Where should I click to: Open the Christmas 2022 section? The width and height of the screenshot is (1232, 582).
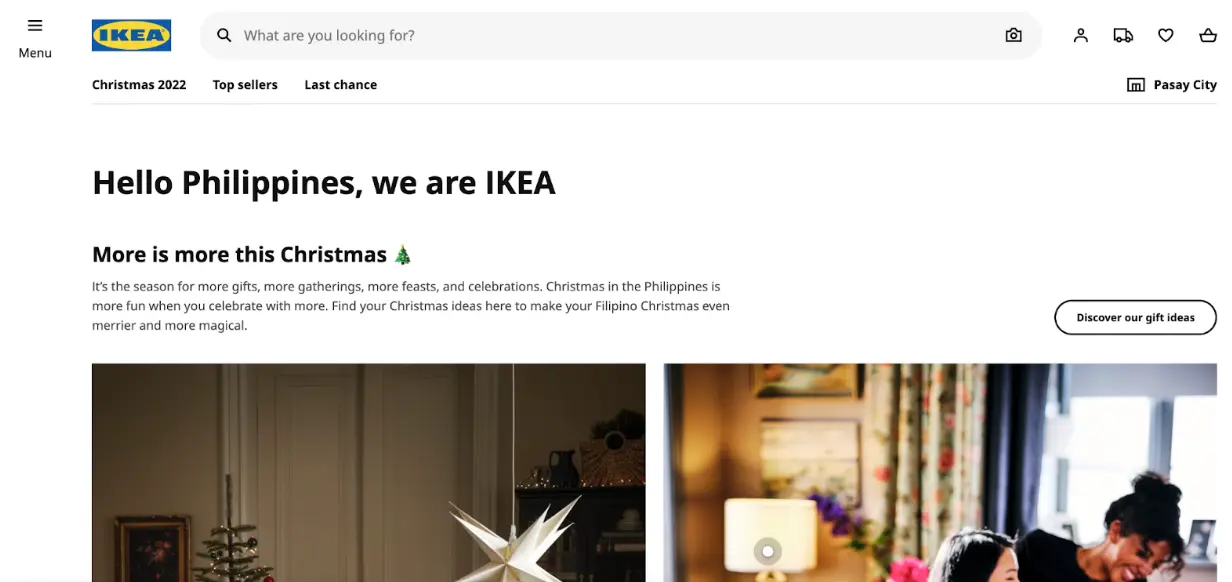click(x=139, y=84)
